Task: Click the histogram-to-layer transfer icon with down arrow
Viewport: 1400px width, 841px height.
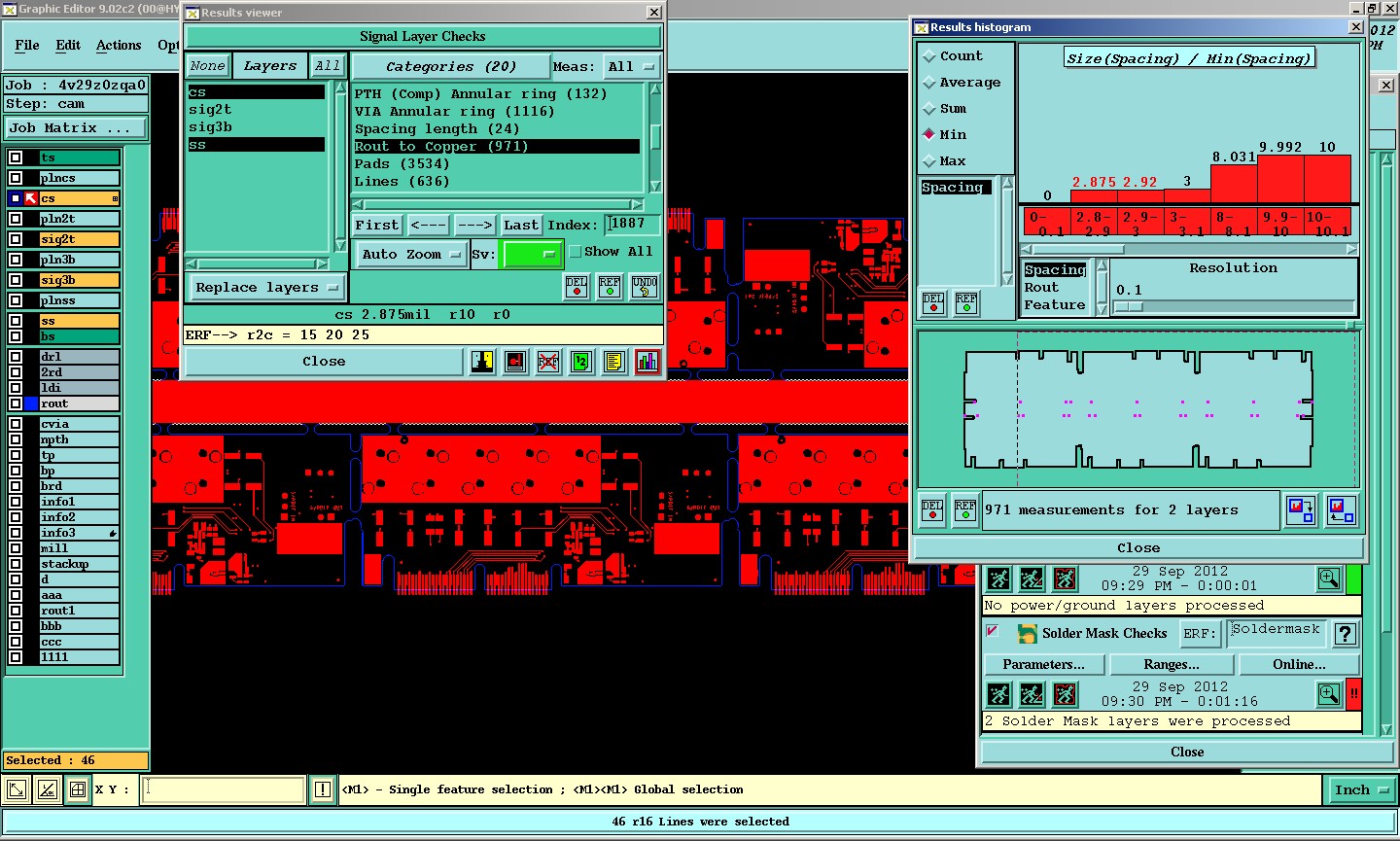Action: [1301, 509]
